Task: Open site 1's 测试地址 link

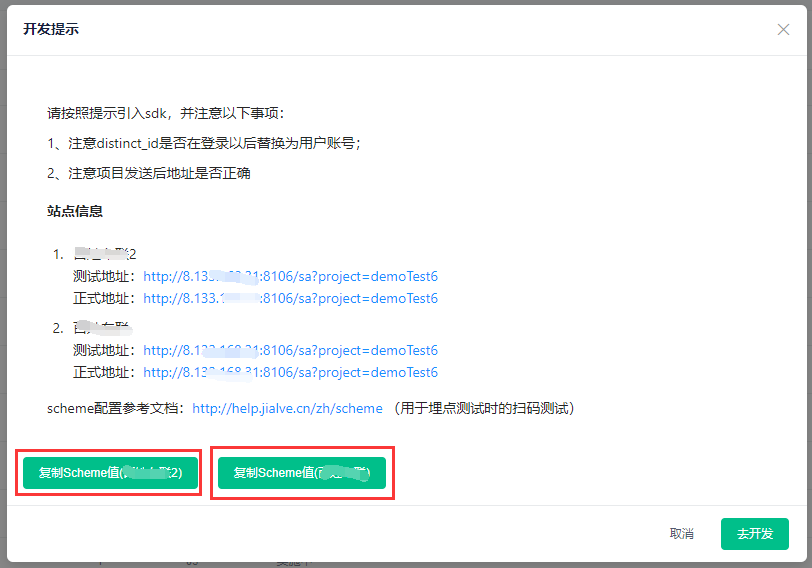Action: coord(291,276)
